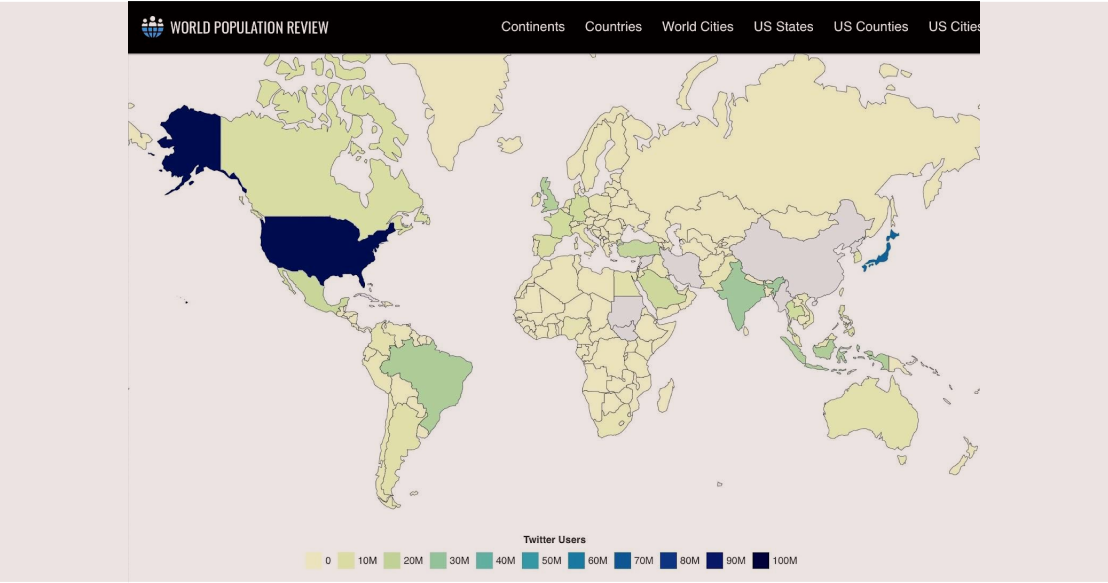The height and width of the screenshot is (583, 1108).
Task: Click the 100M legend color swatch
Action: click(761, 561)
